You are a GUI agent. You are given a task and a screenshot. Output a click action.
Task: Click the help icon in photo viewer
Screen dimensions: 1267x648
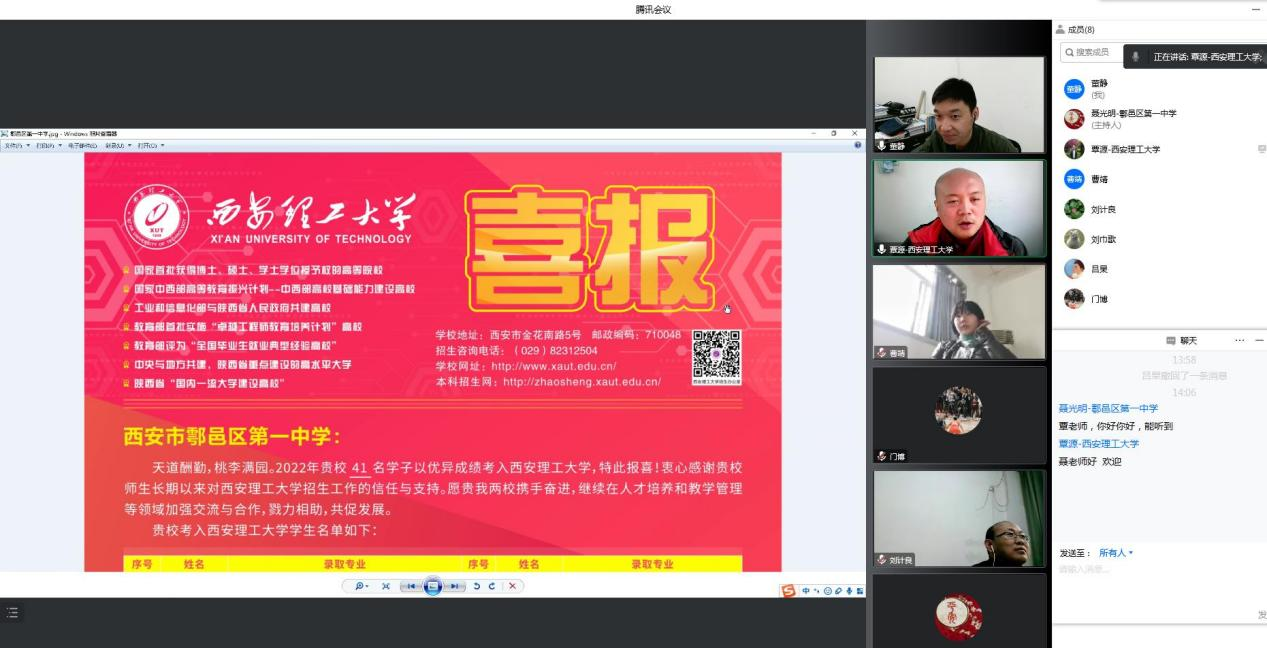tap(858, 145)
